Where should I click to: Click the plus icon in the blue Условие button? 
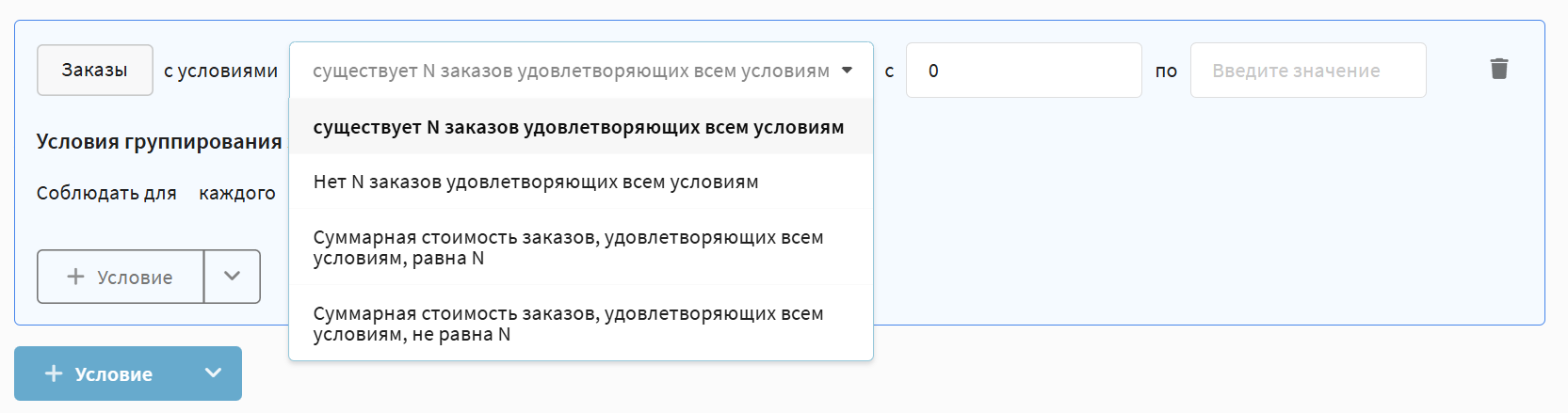pyautogui.click(x=54, y=373)
